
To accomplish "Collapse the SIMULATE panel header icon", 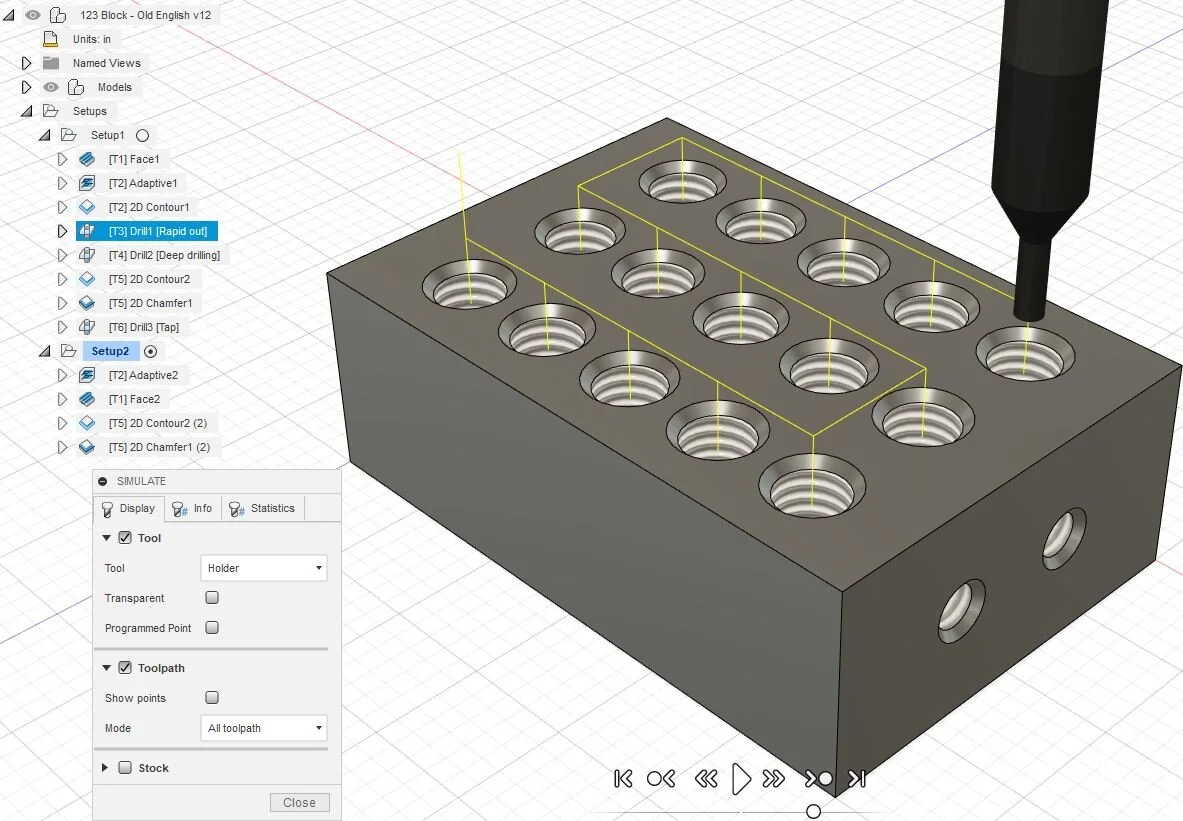I will [x=103, y=481].
